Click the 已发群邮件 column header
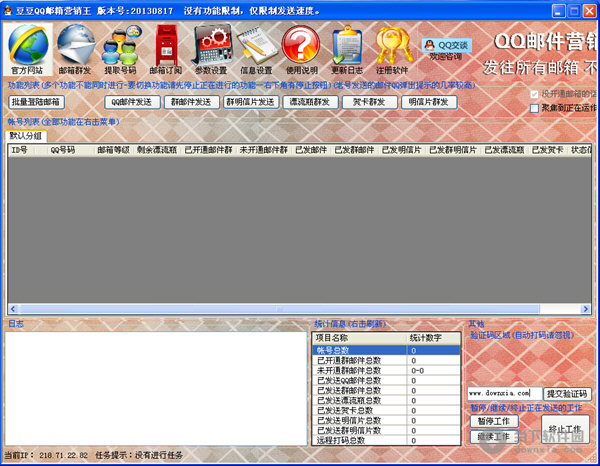This screenshot has width=600, height=466. [354, 150]
